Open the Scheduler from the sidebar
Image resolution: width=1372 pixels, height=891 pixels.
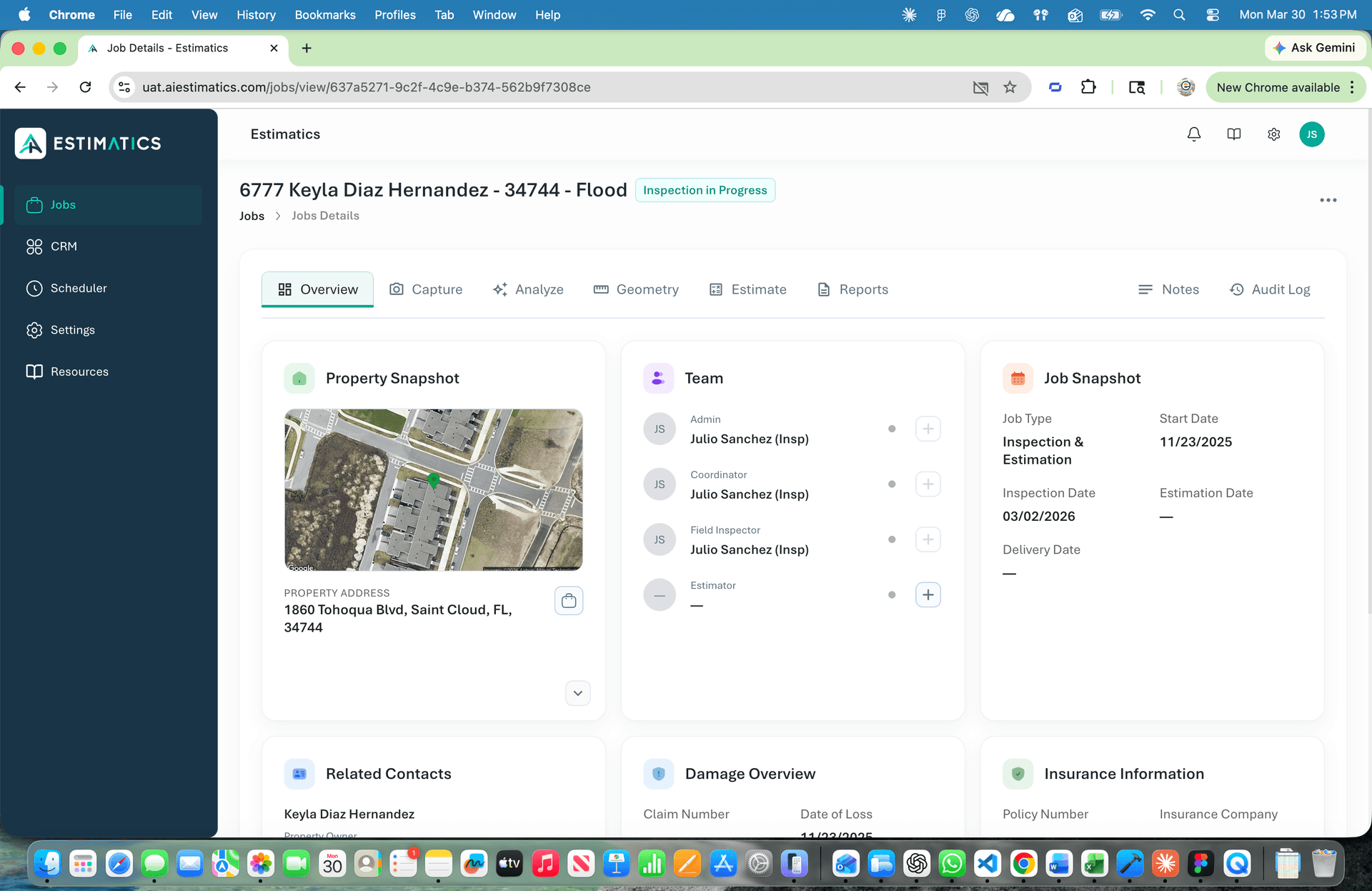79,288
